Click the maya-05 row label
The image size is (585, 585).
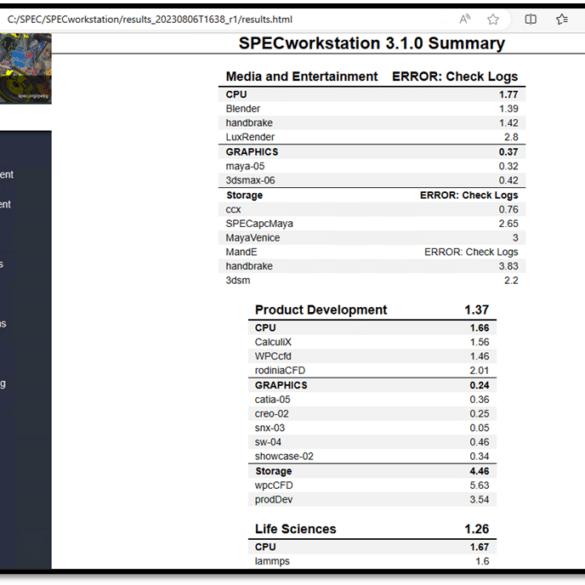pos(245,166)
